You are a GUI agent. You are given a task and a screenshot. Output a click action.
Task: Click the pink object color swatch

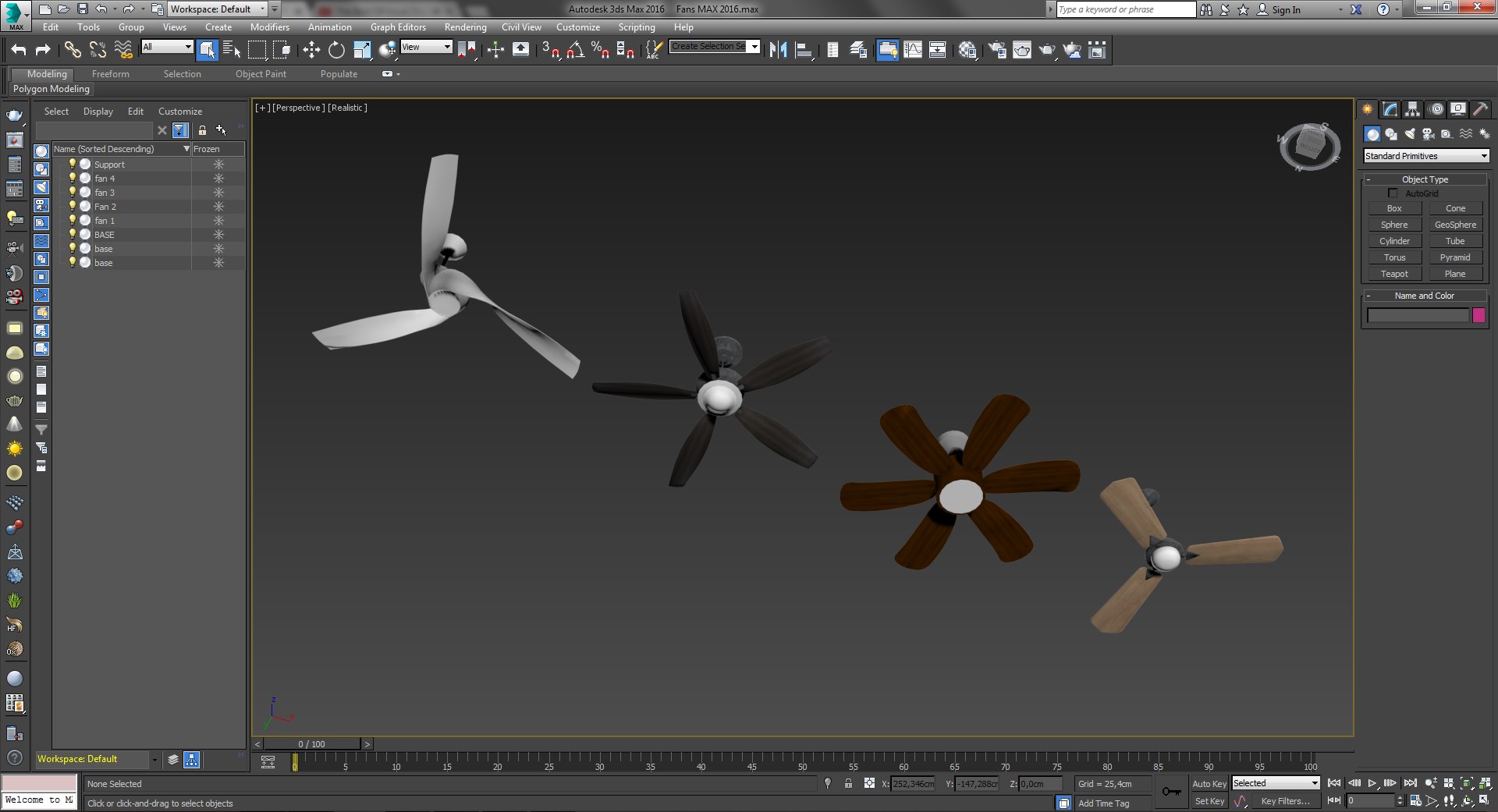coord(1478,316)
